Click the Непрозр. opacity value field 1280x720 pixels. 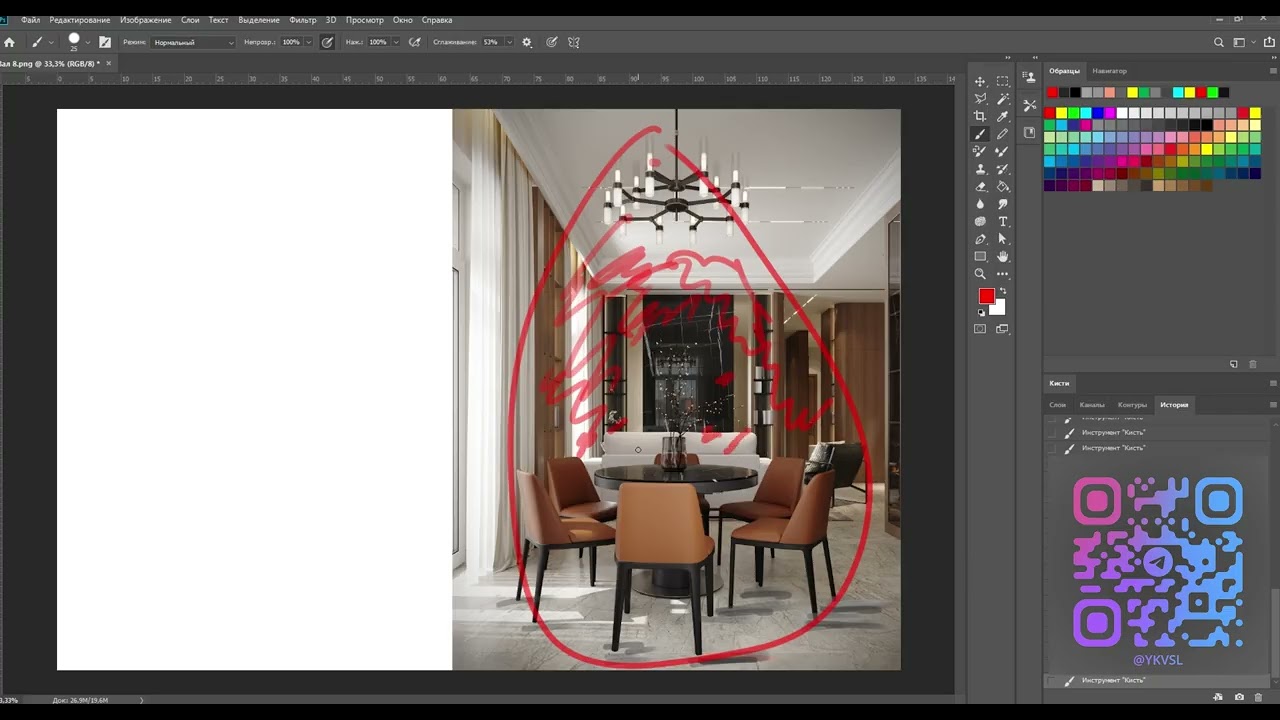(x=291, y=42)
